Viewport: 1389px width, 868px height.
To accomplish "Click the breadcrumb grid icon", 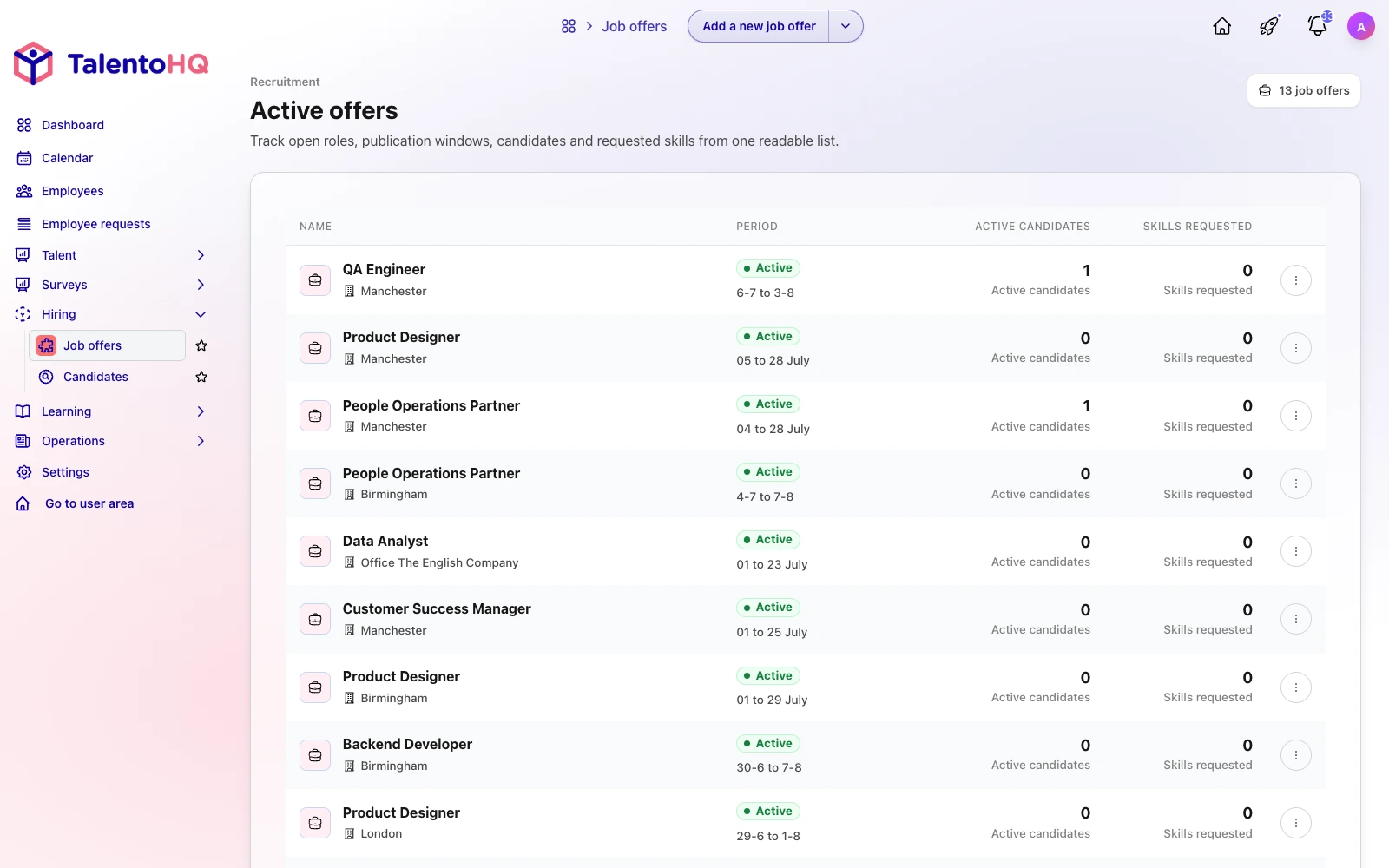I will (x=569, y=26).
